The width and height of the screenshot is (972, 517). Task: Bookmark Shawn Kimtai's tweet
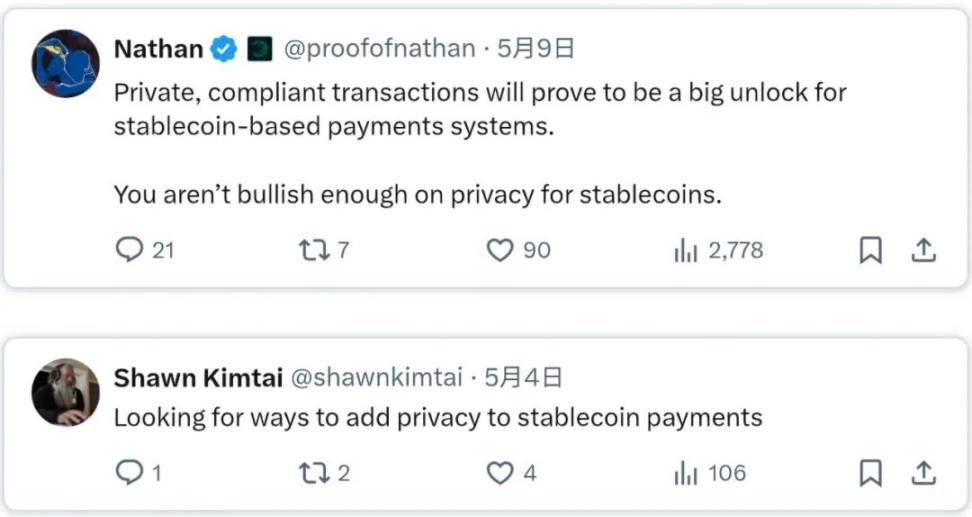[x=871, y=472]
